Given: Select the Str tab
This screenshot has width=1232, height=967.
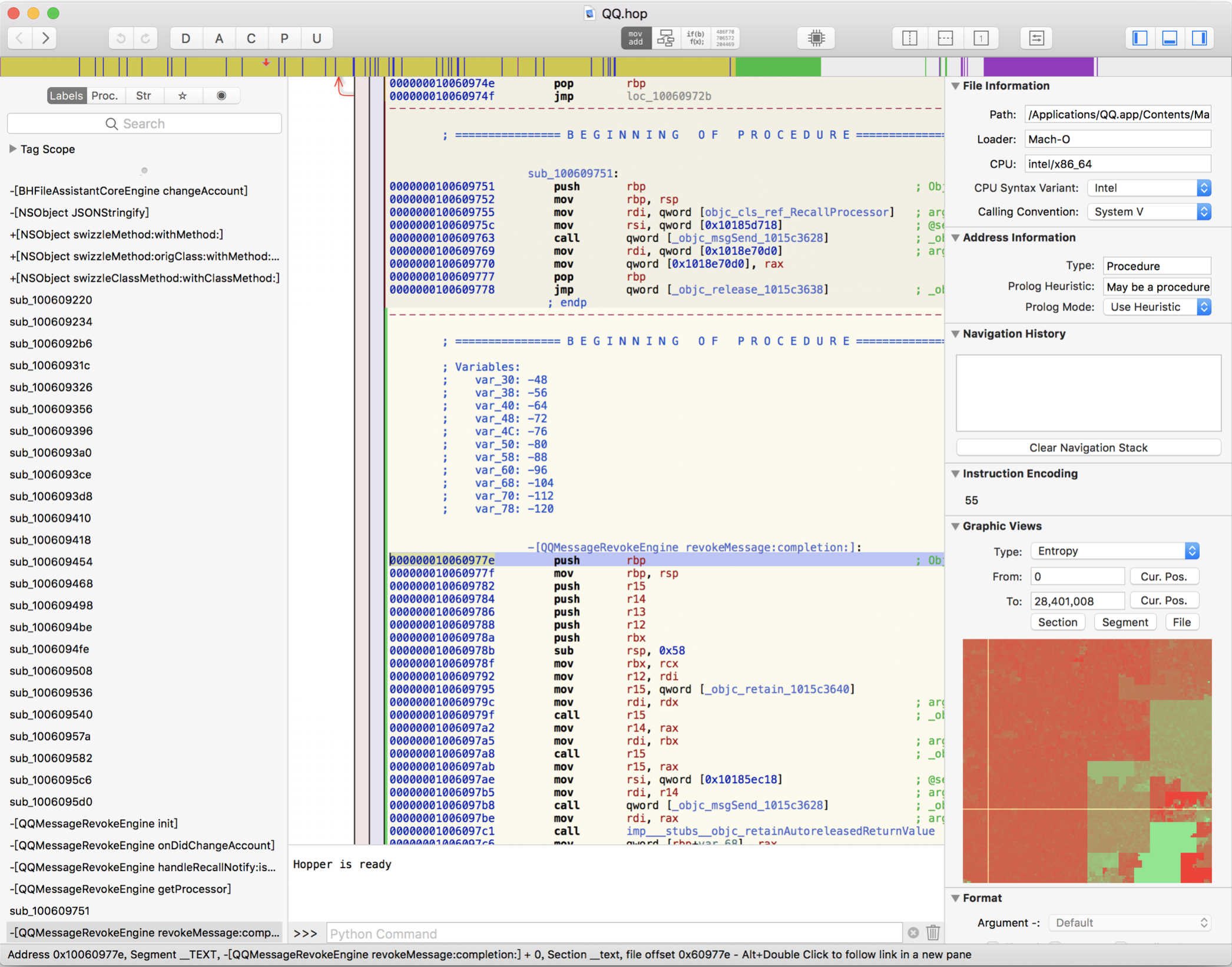Looking at the screenshot, I should point(144,95).
